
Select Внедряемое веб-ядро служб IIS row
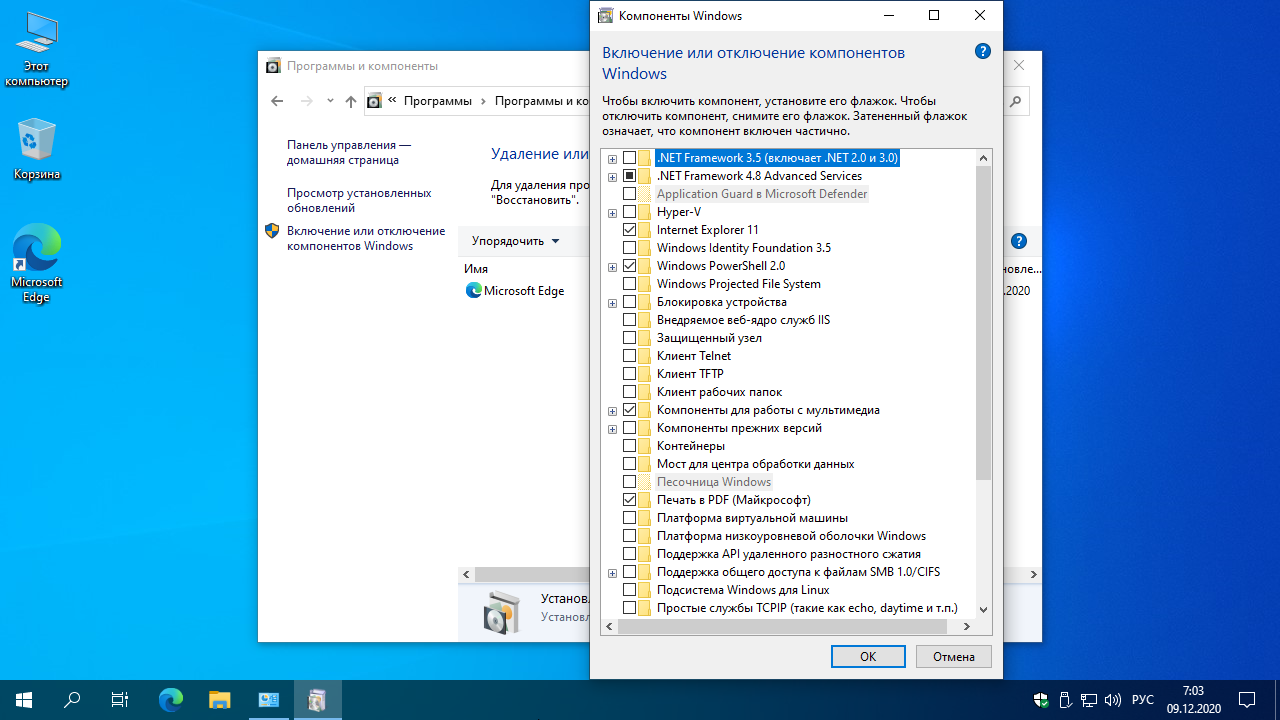tap(743, 320)
